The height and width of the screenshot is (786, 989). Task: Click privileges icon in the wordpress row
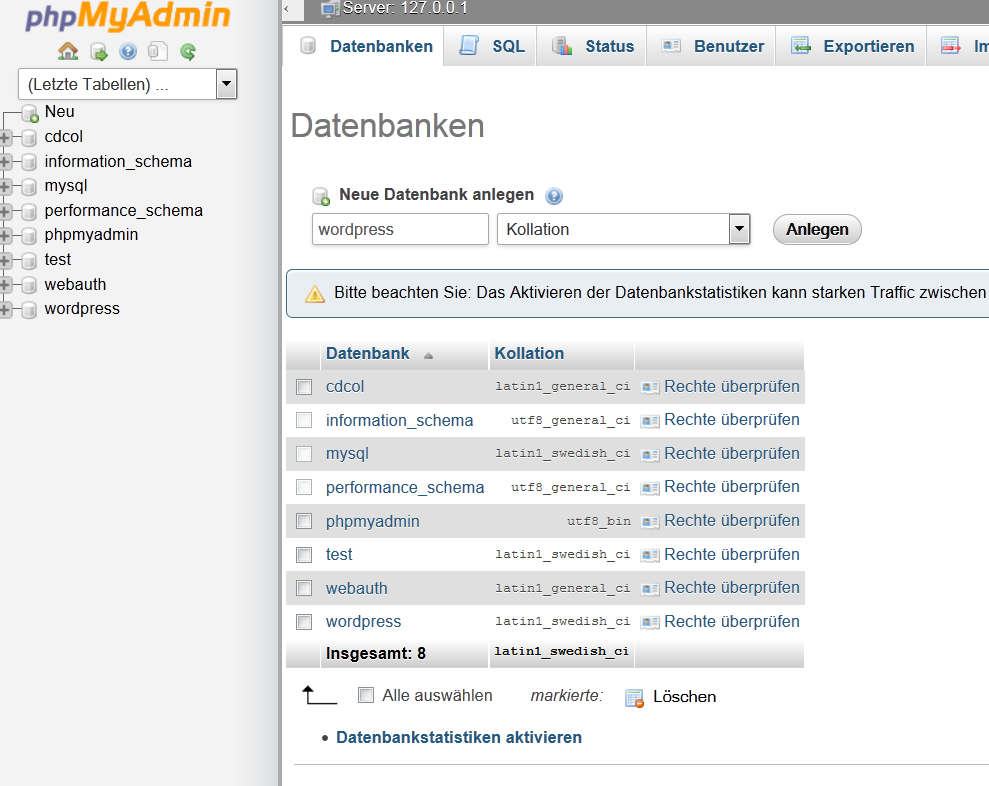click(x=650, y=622)
